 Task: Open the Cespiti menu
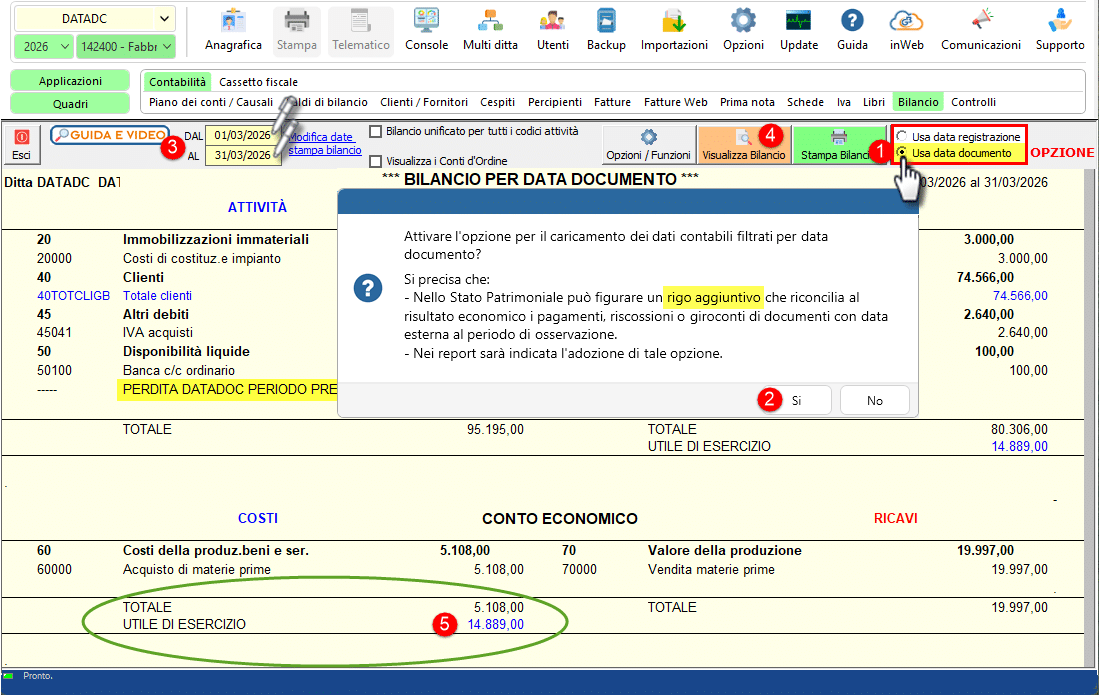pos(497,102)
